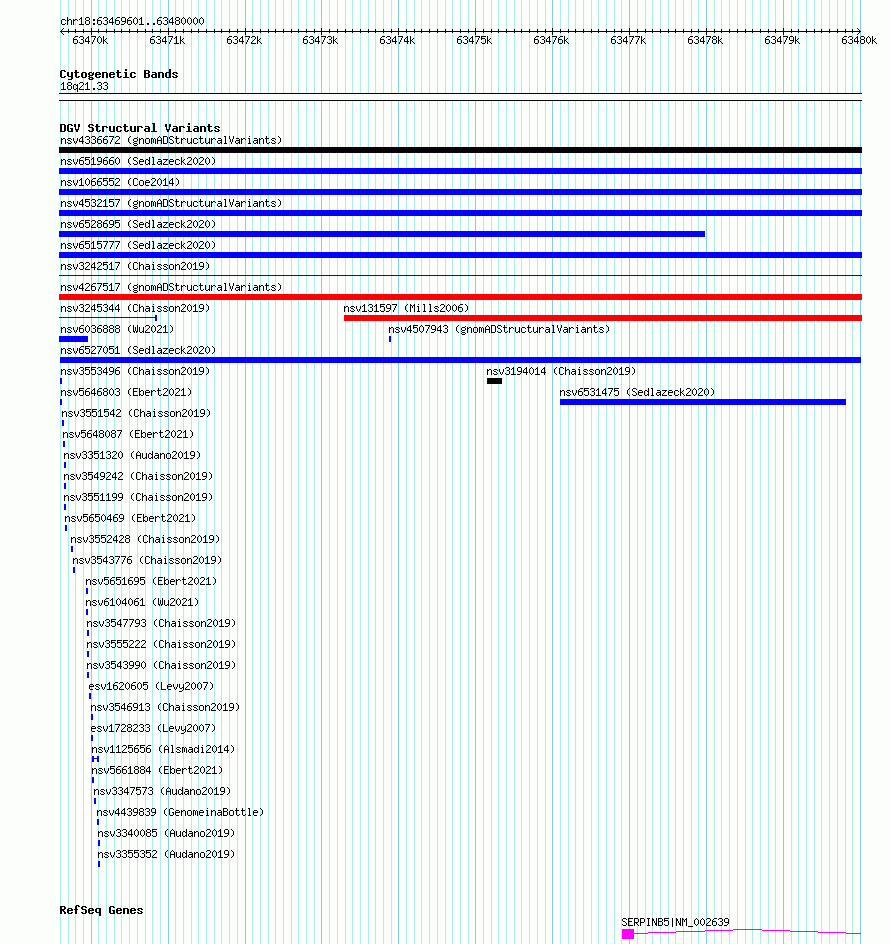
Task: Click the nsv4336672 gnomADStructuralVariants label
Action: (x=171, y=140)
